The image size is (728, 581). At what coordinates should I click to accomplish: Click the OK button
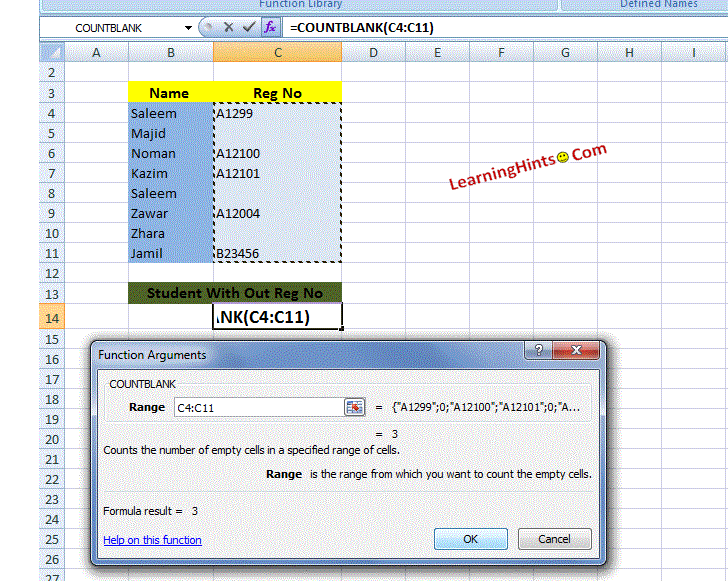tap(470, 539)
